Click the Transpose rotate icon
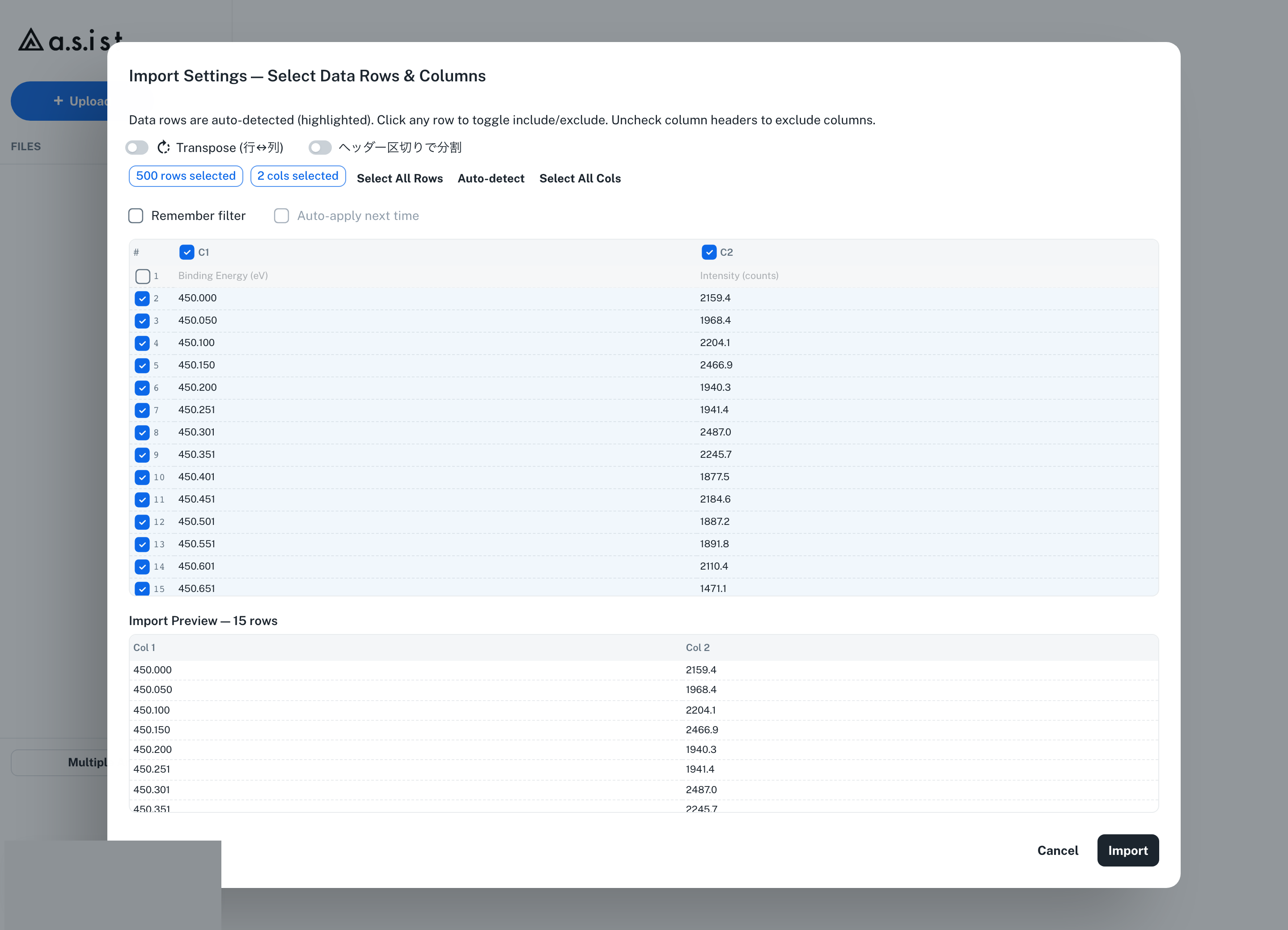The image size is (1288, 930). click(164, 148)
